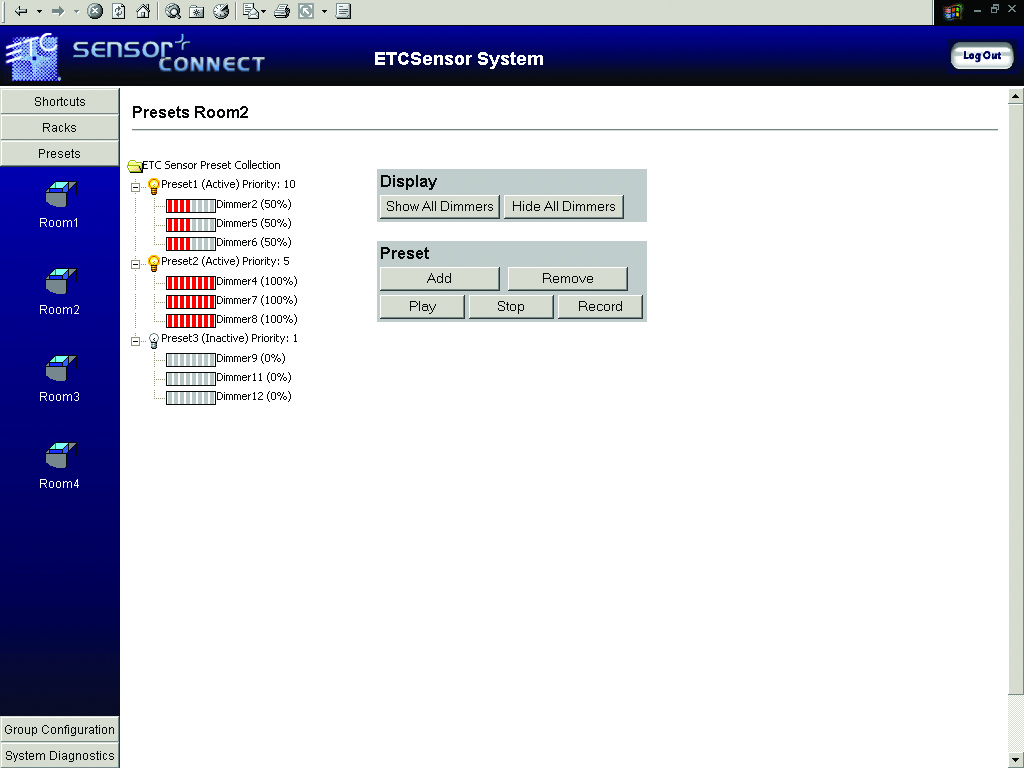Go to the browser Home page icon

(142, 11)
